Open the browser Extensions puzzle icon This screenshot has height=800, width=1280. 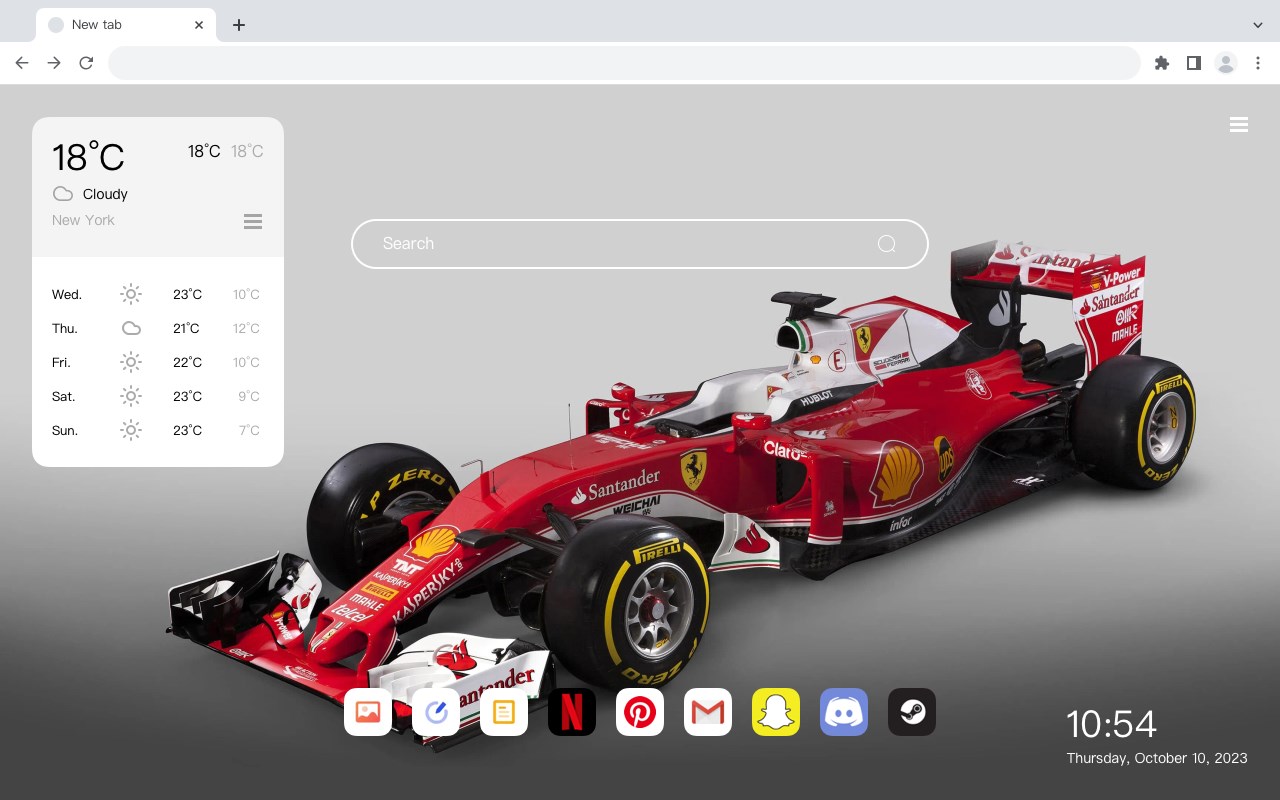(x=1161, y=63)
